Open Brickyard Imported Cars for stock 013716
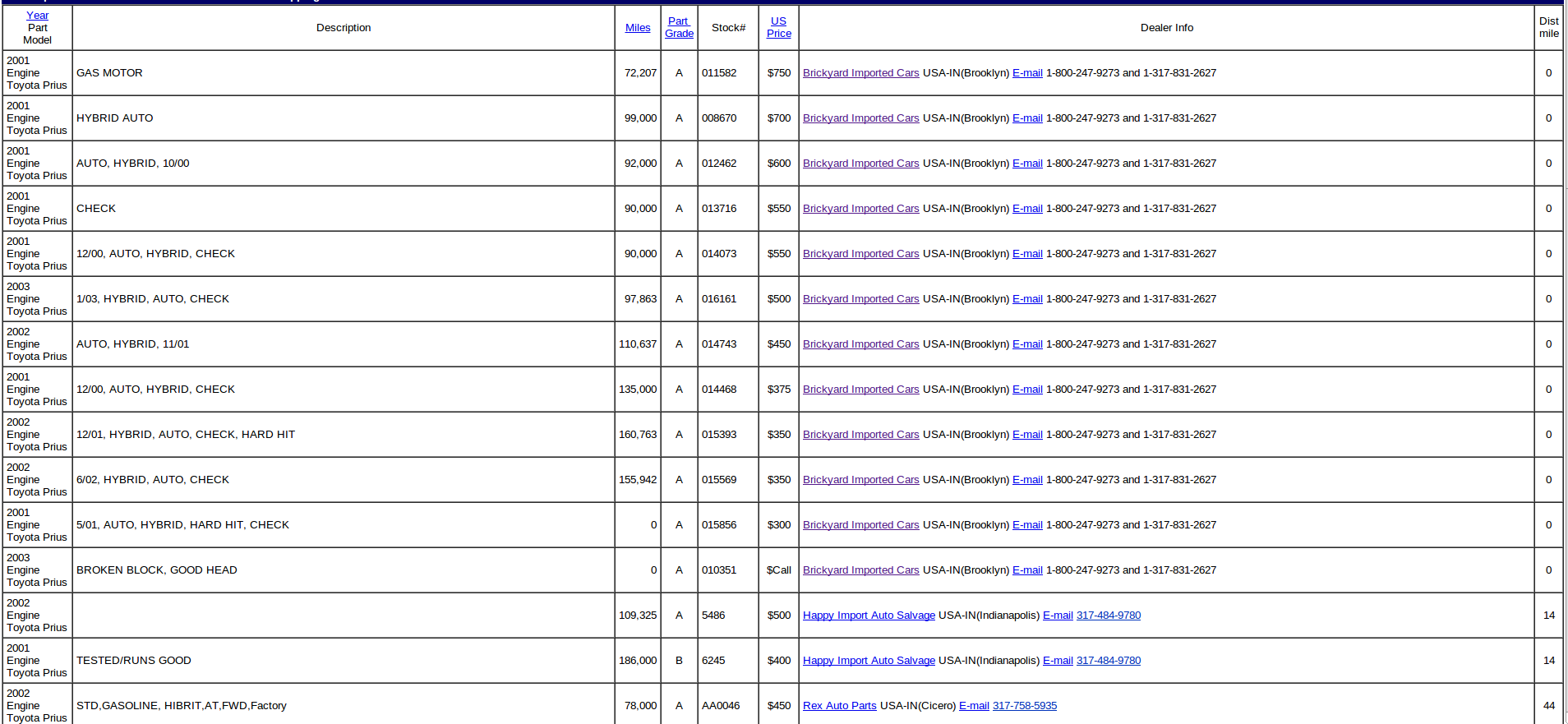This screenshot has width=1568, height=724. [x=861, y=209]
